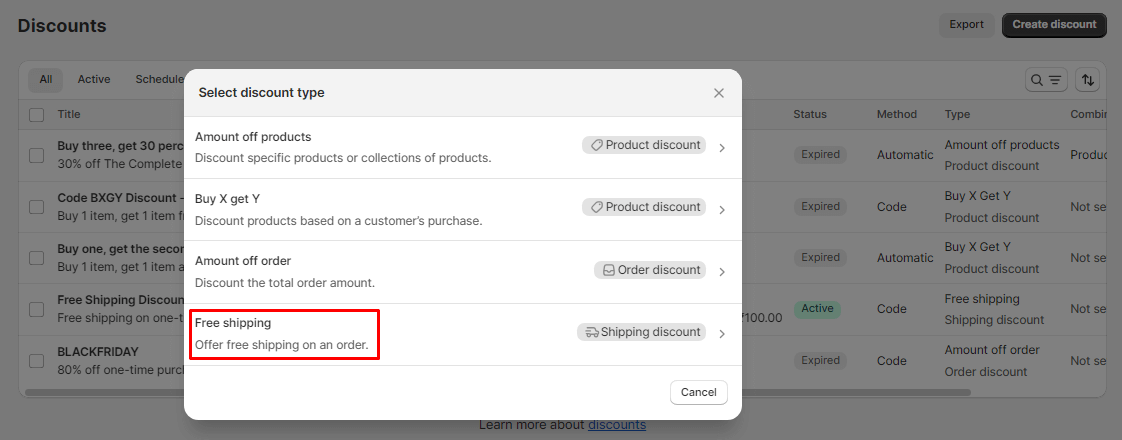Expand Buy X get Y chevron

coord(722,210)
